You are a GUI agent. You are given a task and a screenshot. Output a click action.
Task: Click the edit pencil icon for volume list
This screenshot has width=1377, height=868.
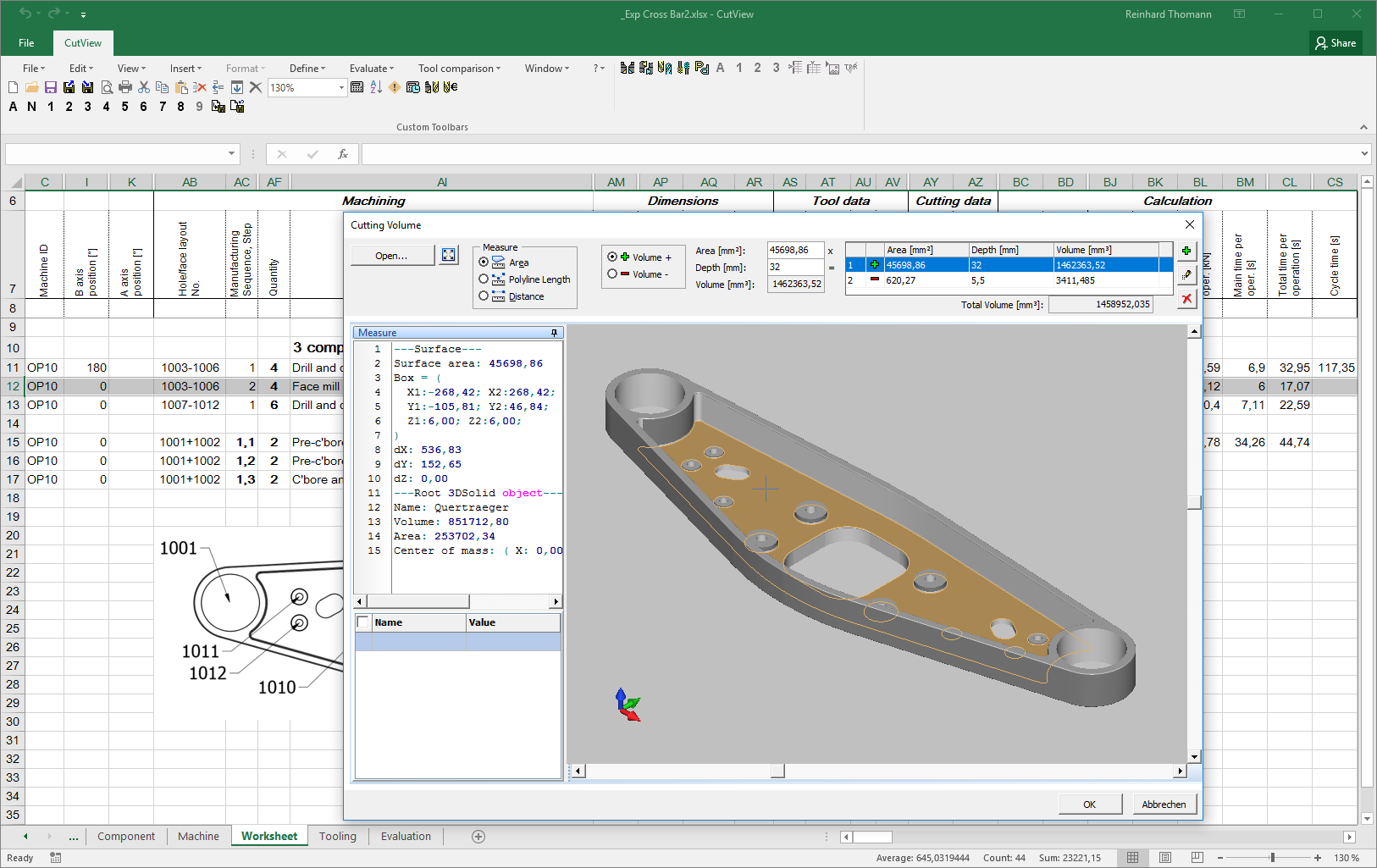coord(1186,274)
